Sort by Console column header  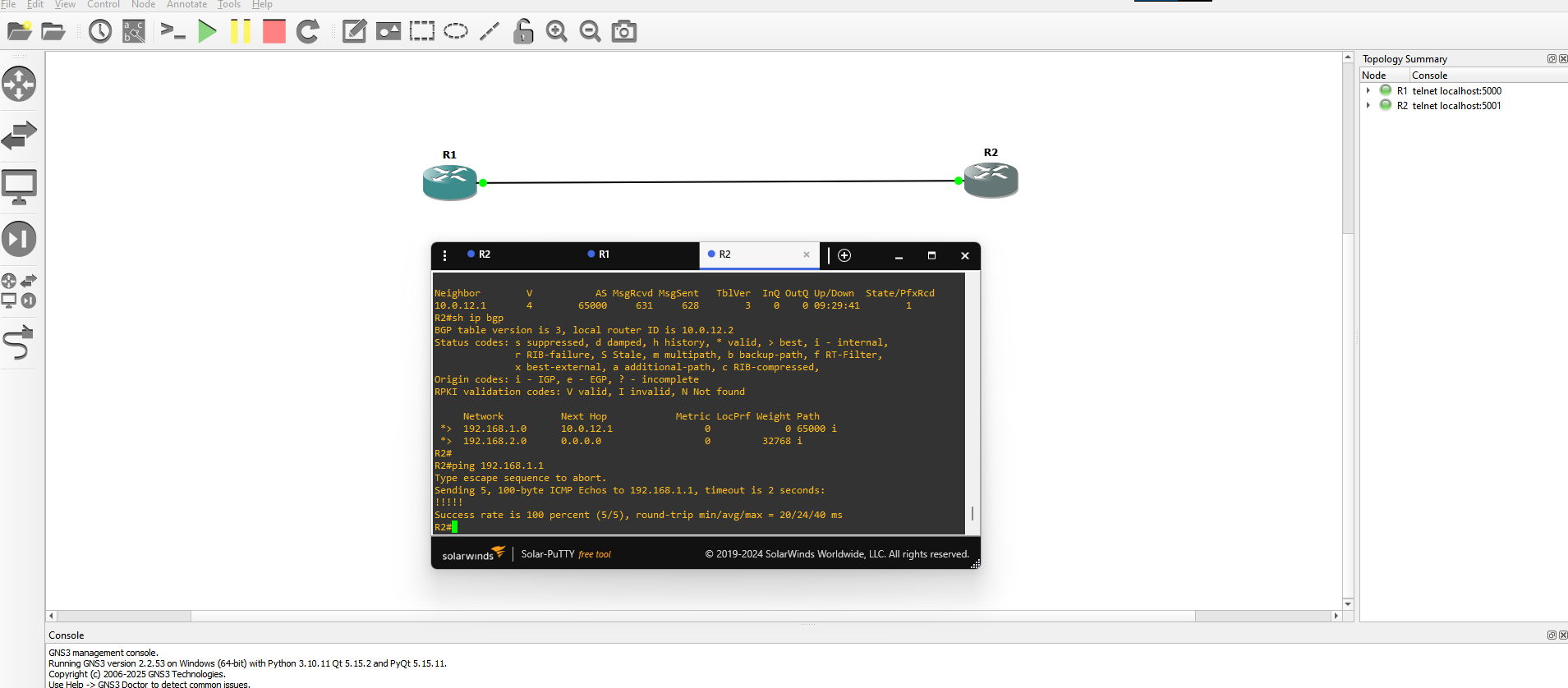[1488, 76]
